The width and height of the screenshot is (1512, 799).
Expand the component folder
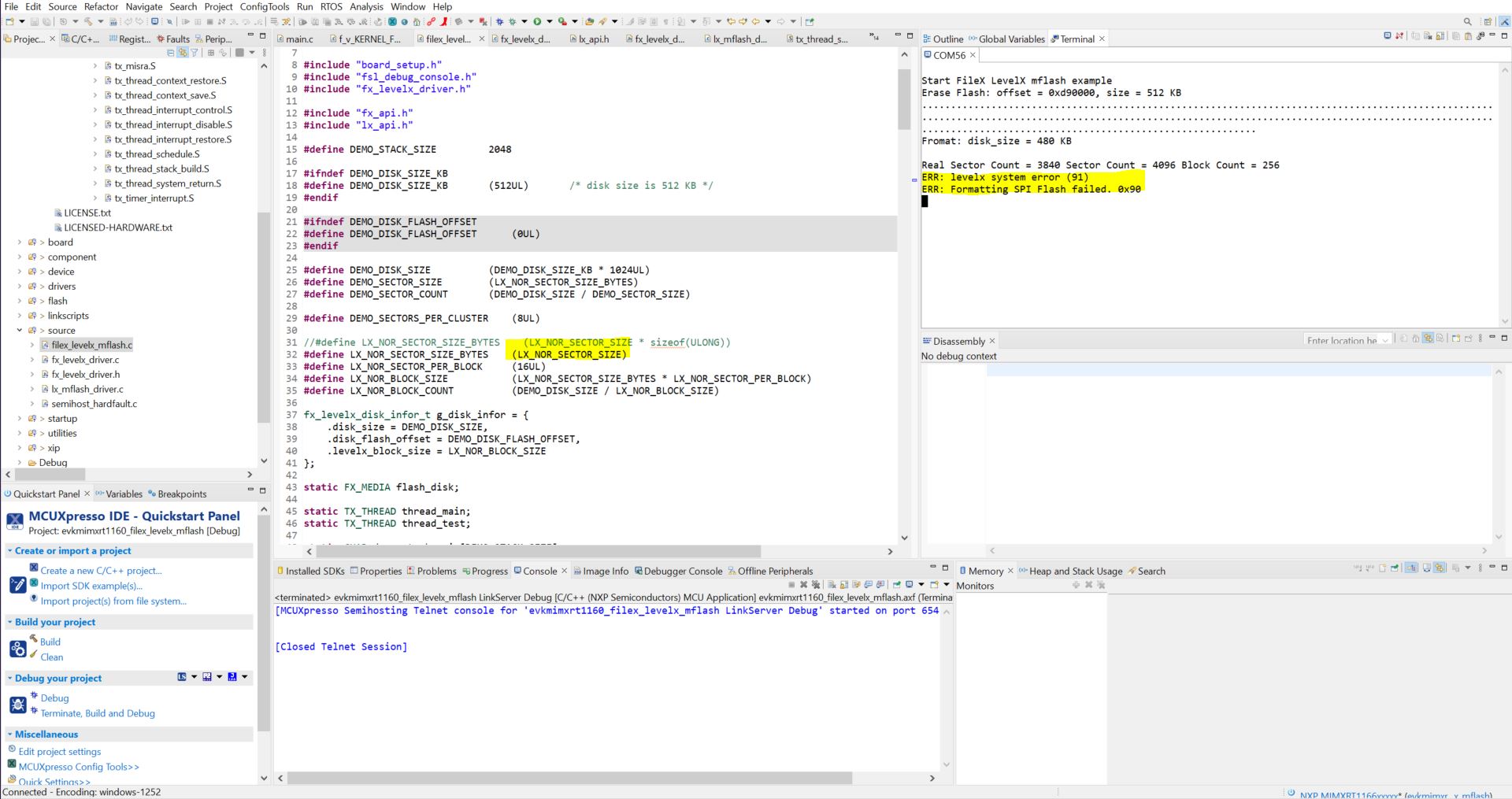click(x=20, y=257)
